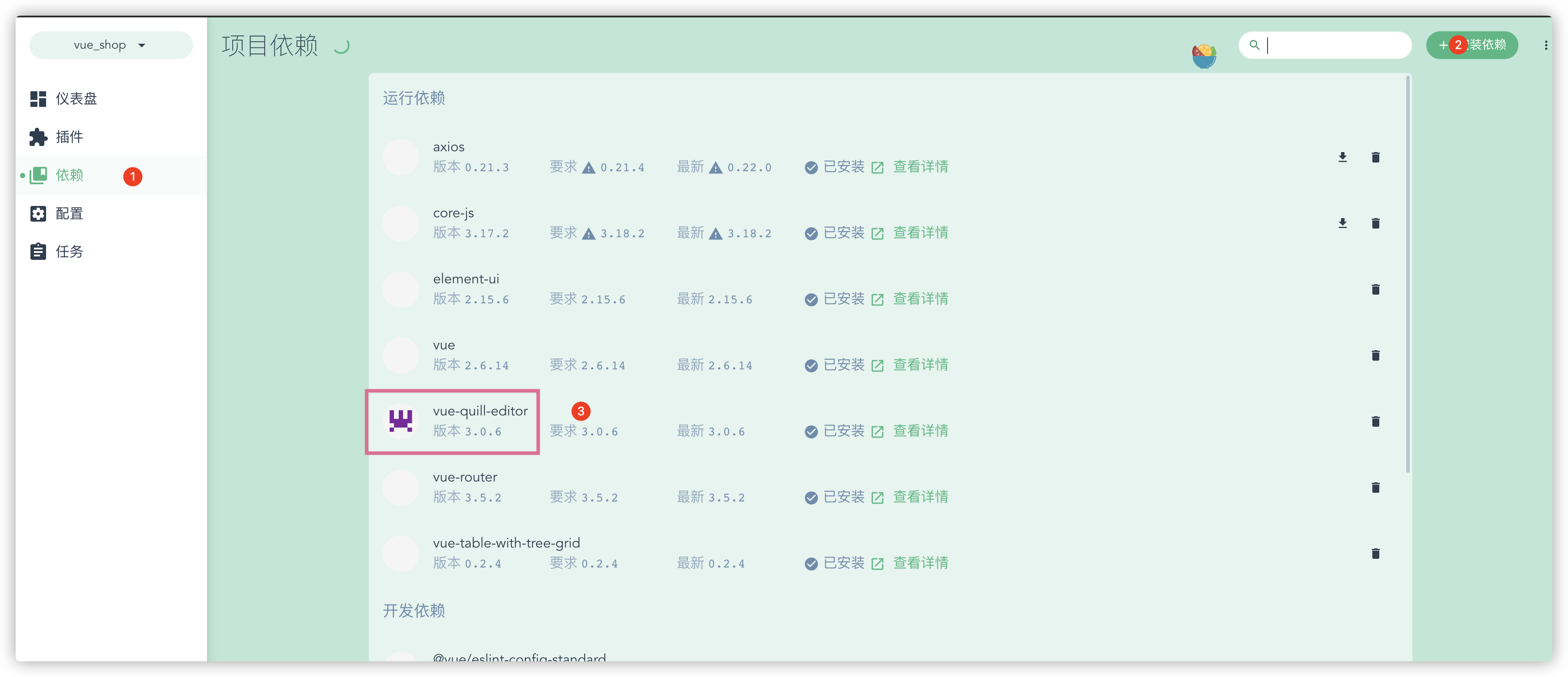The image size is (1568, 677).
Task: Click the puzzle-piece plugin icon
Action: [38, 137]
